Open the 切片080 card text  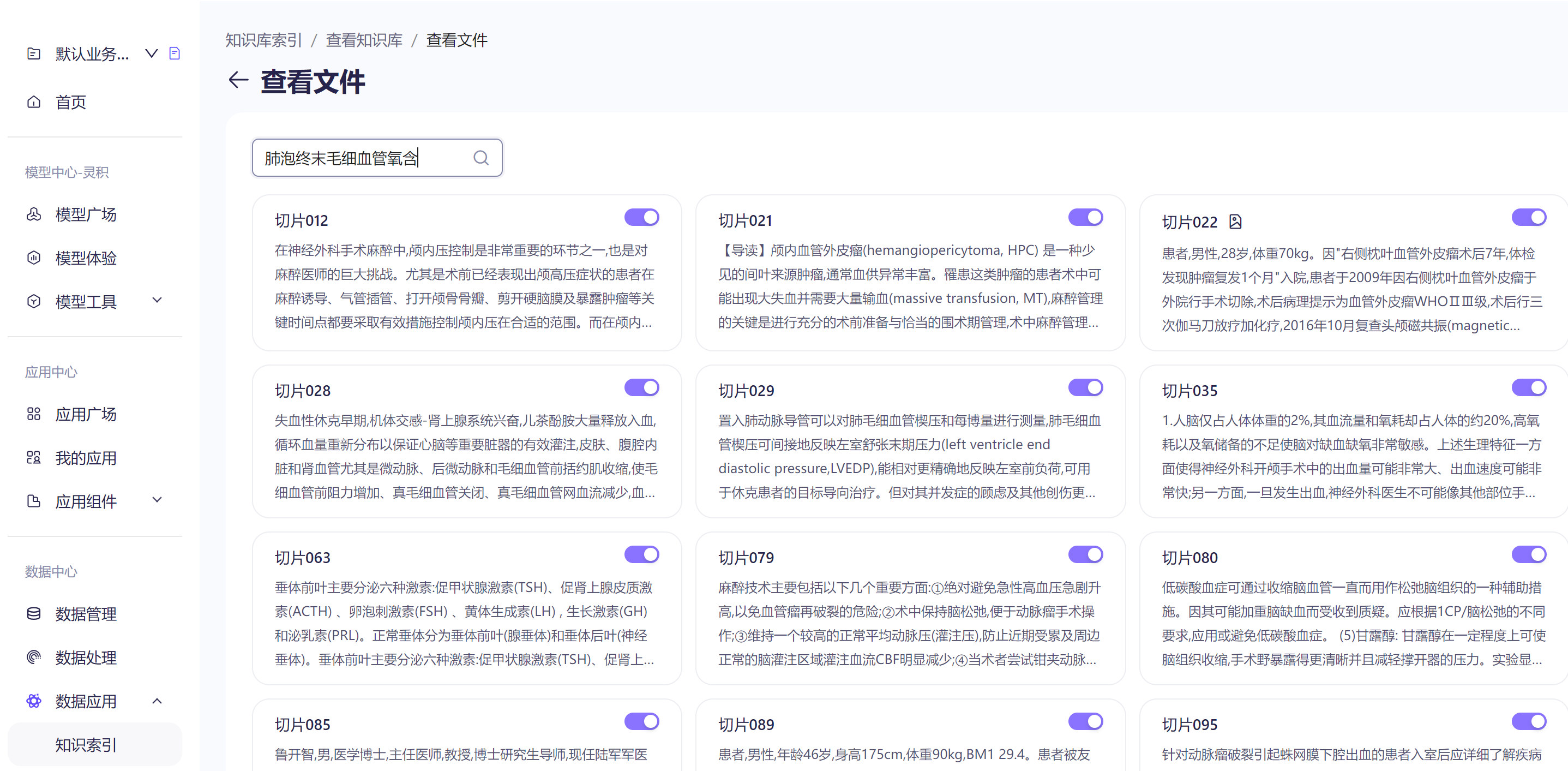(1353, 623)
